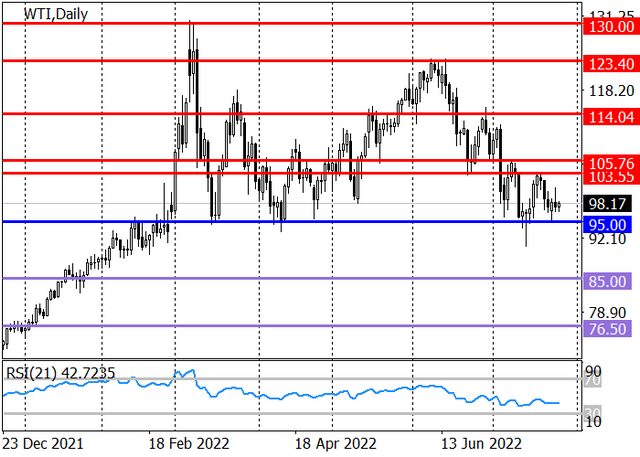The height and width of the screenshot is (457, 640).
Task: Click the 130.00 red price label
Action: [x=611, y=27]
